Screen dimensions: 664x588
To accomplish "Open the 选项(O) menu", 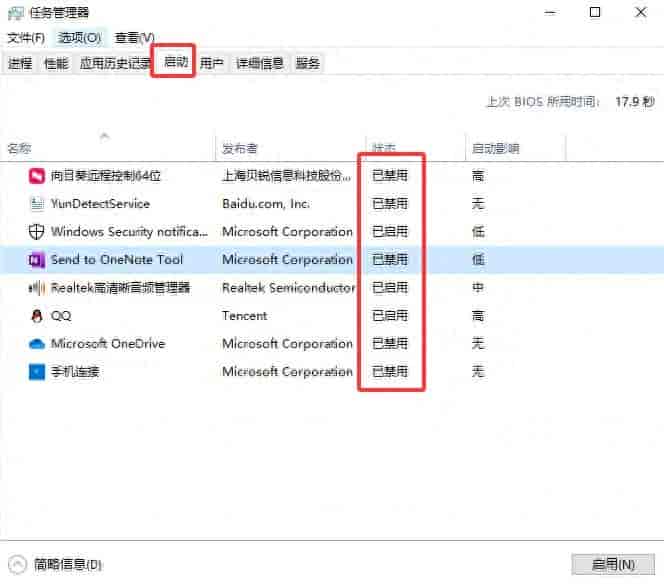I will pyautogui.click(x=79, y=38).
